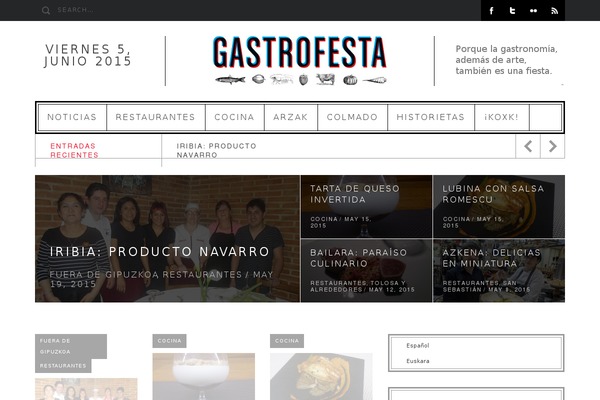This screenshot has height=400, width=600.
Task: Click the Fuera de Gipuzkoa category tag
Action: click(71, 346)
